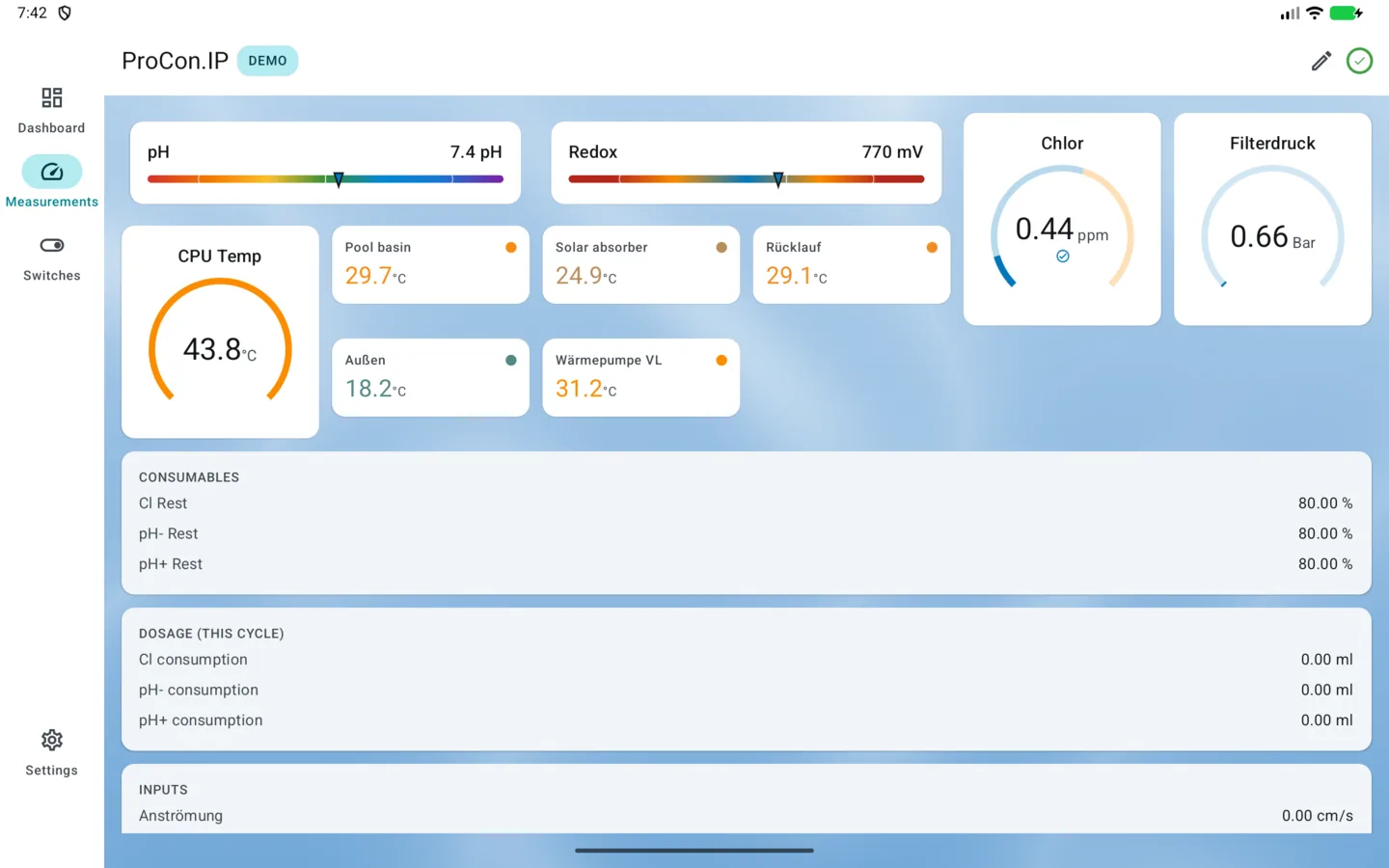
Task: Click the battery icon in status bar
Action: [1347, 14]
